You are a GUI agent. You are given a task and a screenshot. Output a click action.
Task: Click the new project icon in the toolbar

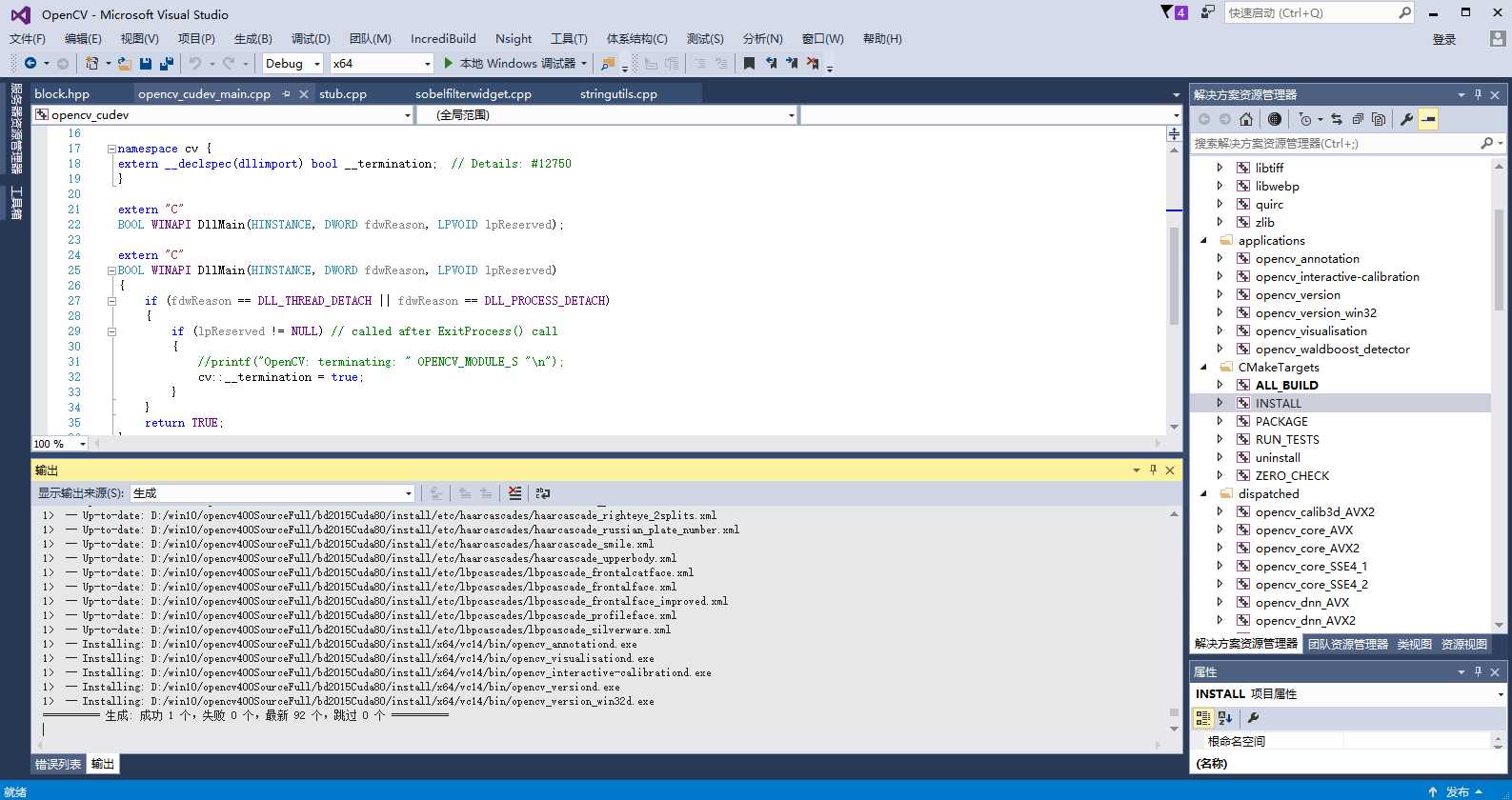(91, 63)
